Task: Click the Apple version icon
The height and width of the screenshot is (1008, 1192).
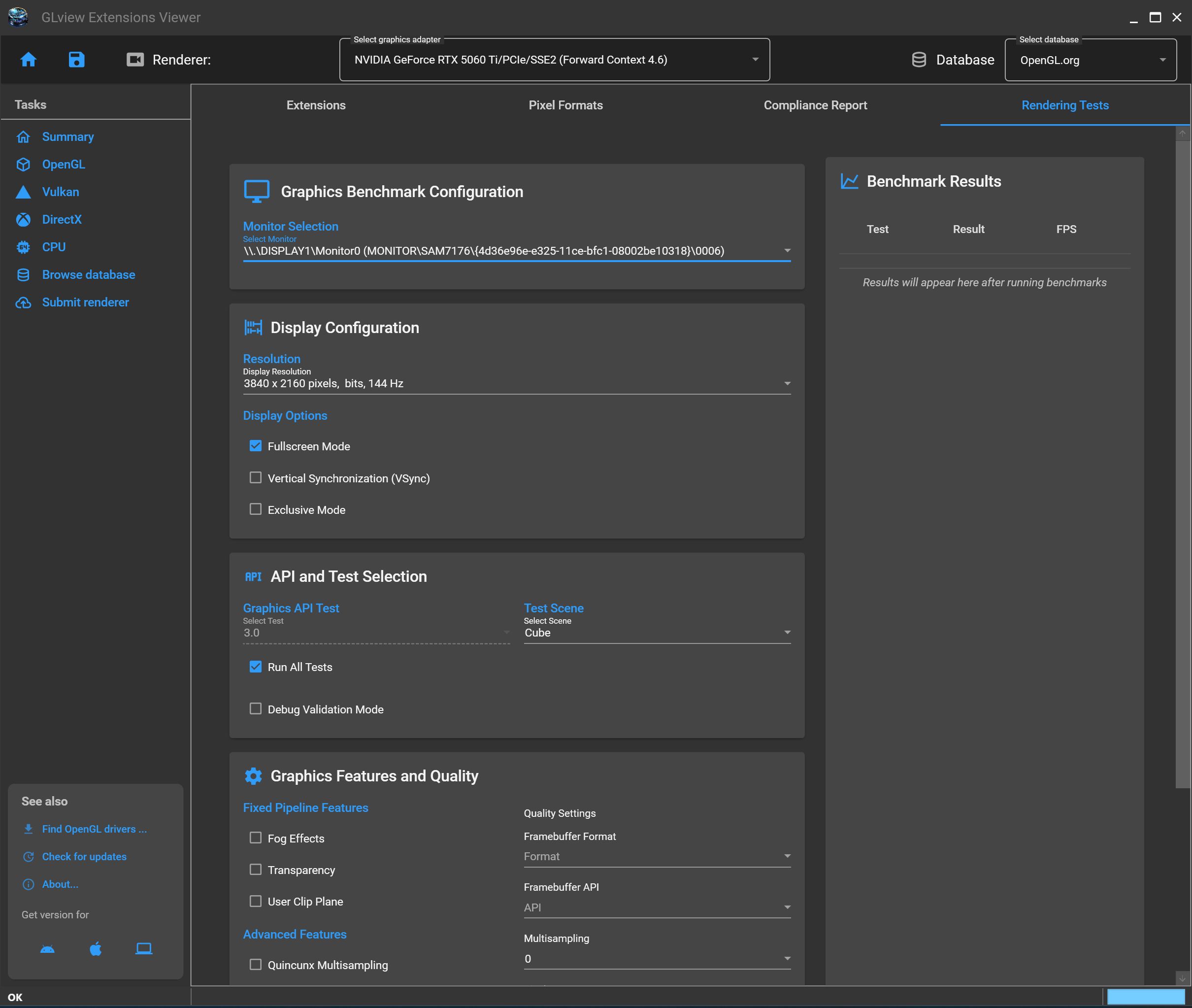Action: 96,949
